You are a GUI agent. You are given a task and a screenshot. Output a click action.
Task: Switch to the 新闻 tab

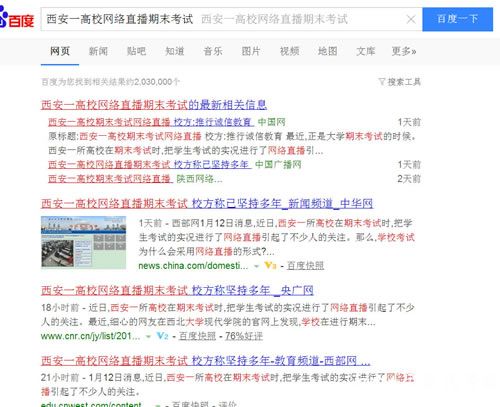(x=98, y=51)
